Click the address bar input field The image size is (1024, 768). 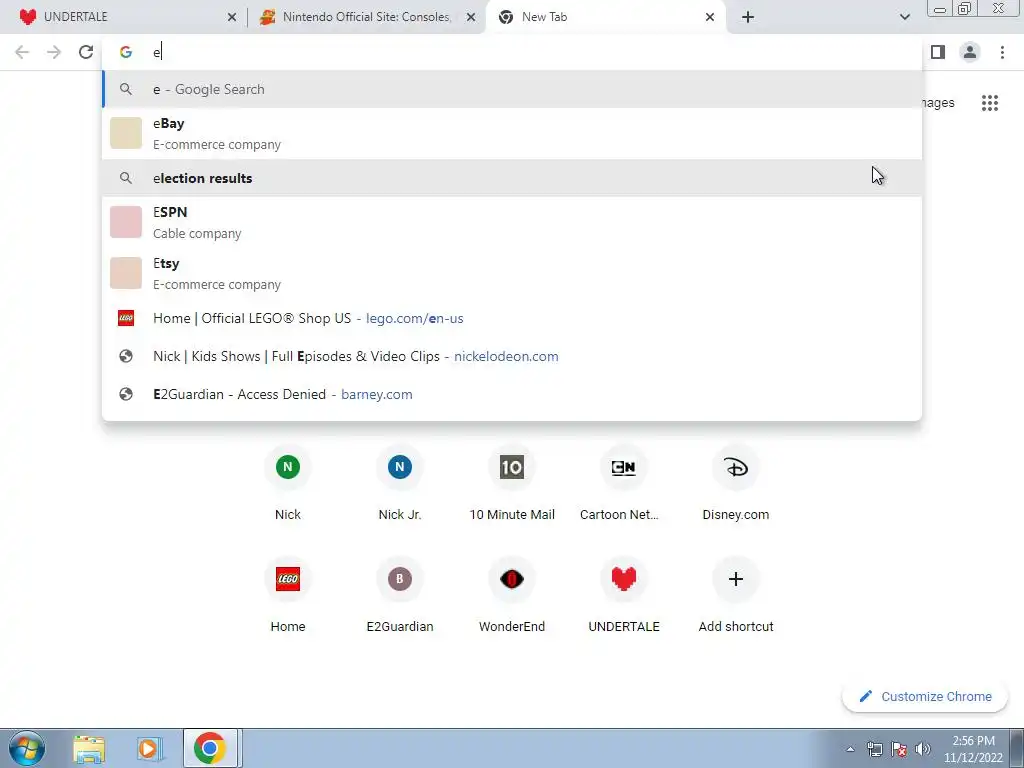(512, 52)
